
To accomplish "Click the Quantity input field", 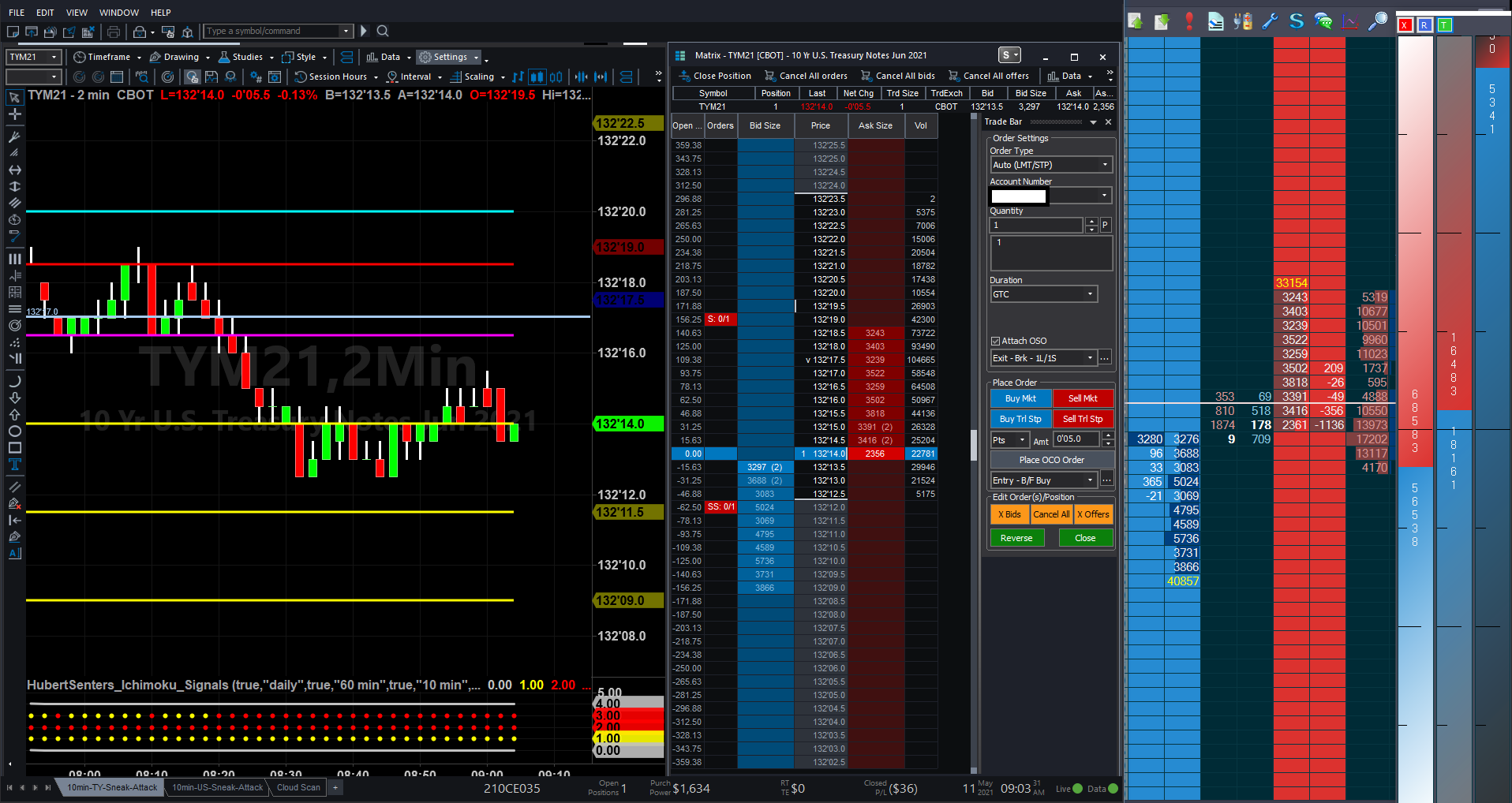I will click(1036, 225).
